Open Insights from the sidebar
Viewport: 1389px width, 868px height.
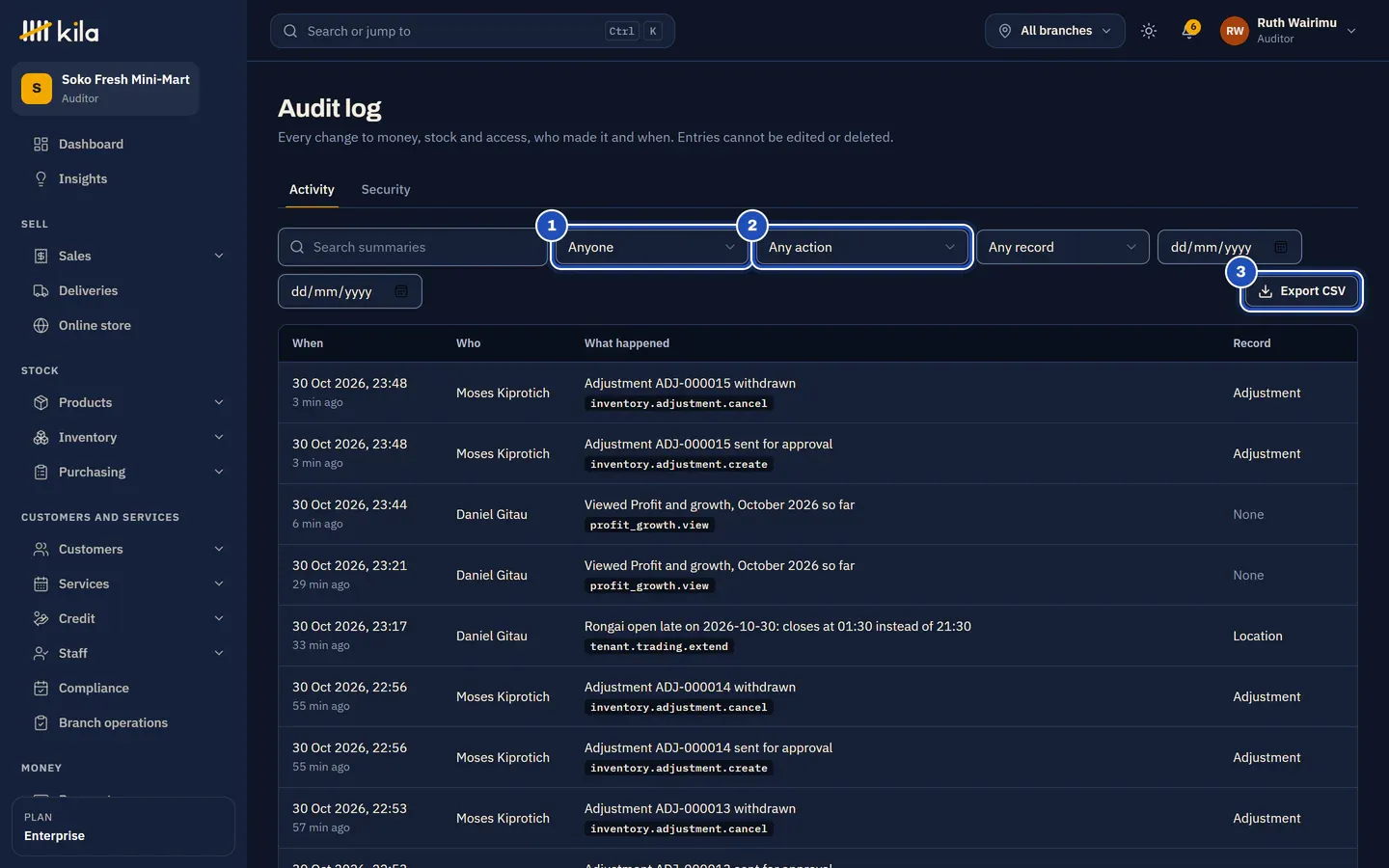(123, 178)
